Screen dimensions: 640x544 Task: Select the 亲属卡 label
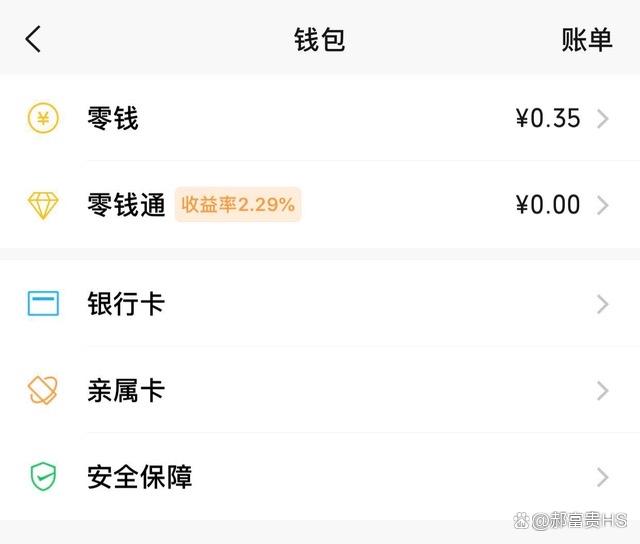[x=126, y=390]
